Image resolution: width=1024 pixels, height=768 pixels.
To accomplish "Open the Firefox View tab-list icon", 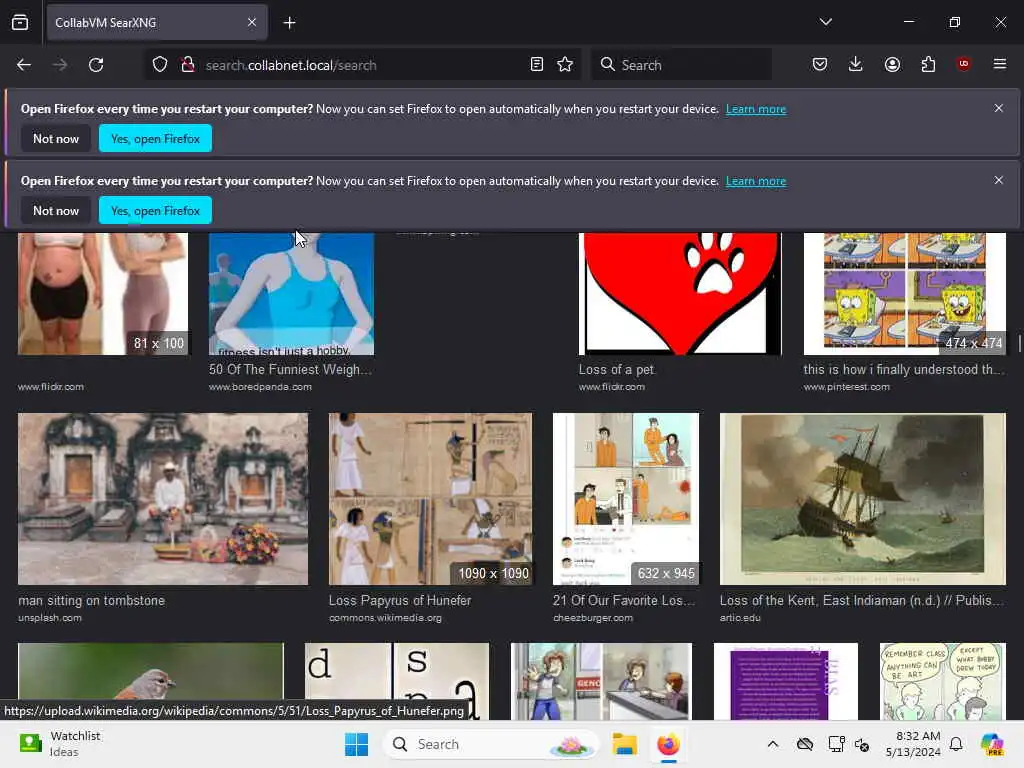I will coord(20,22).
